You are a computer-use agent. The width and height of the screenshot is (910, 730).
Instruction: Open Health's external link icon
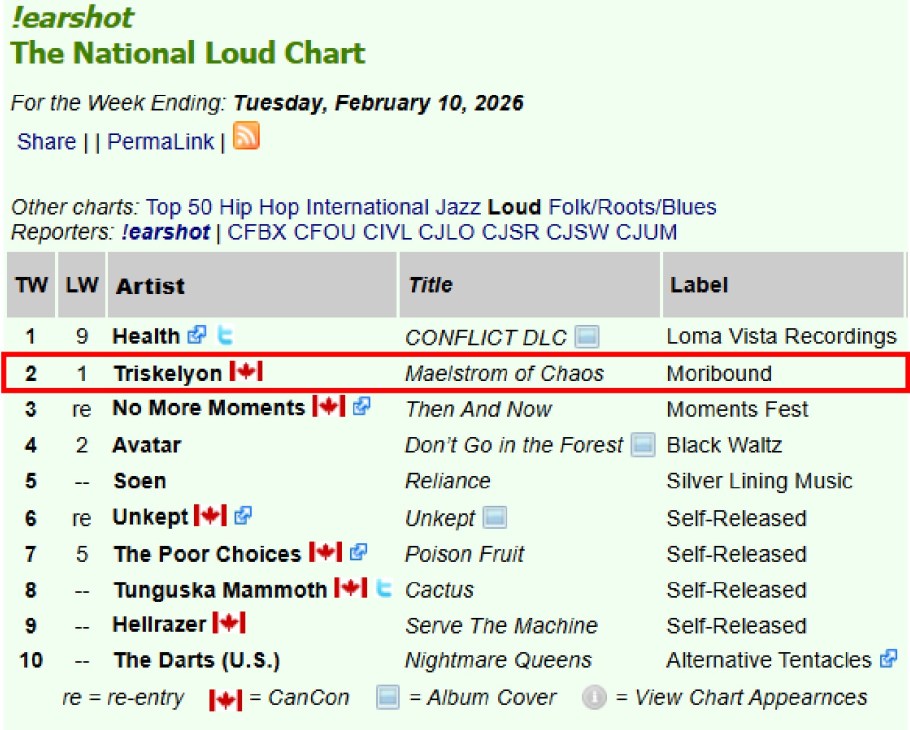(198, 336)
